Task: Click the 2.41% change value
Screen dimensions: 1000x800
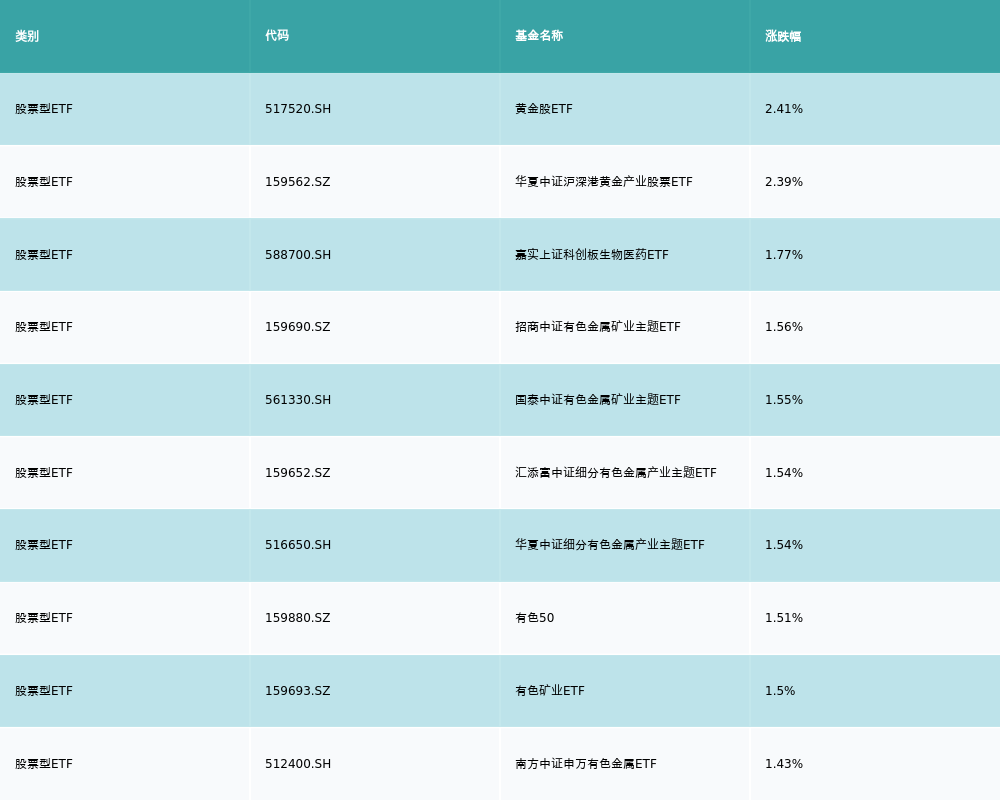Action: coord(784,109)
